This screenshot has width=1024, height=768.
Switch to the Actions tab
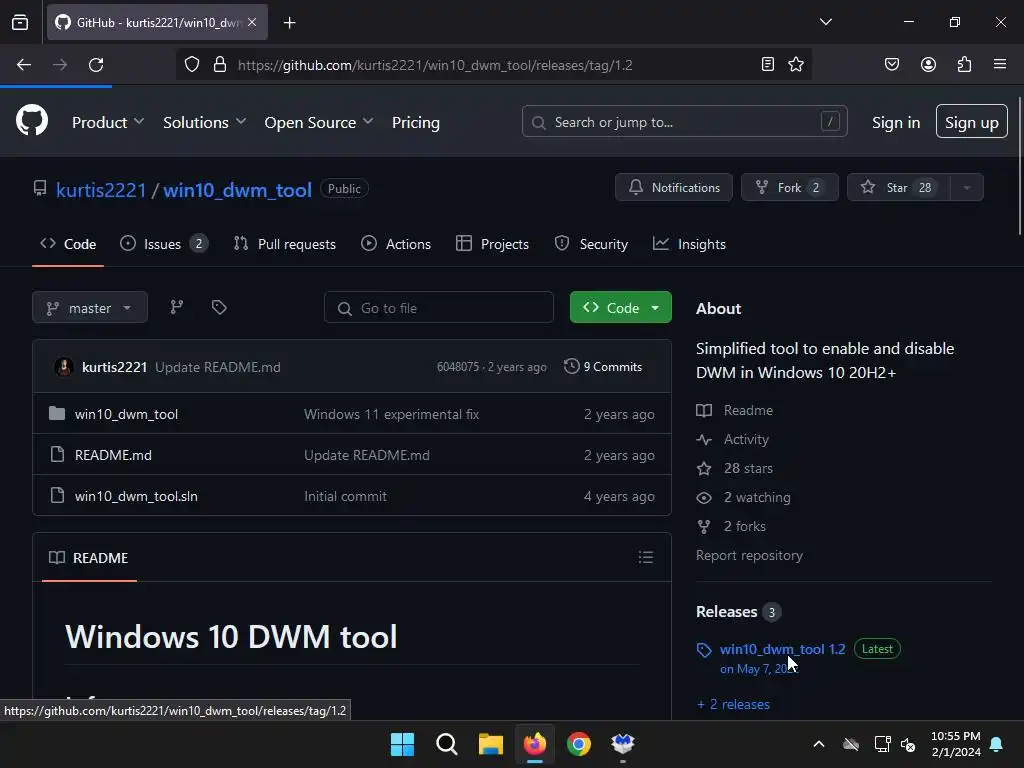pyautogui.click(x=396, y=244)
